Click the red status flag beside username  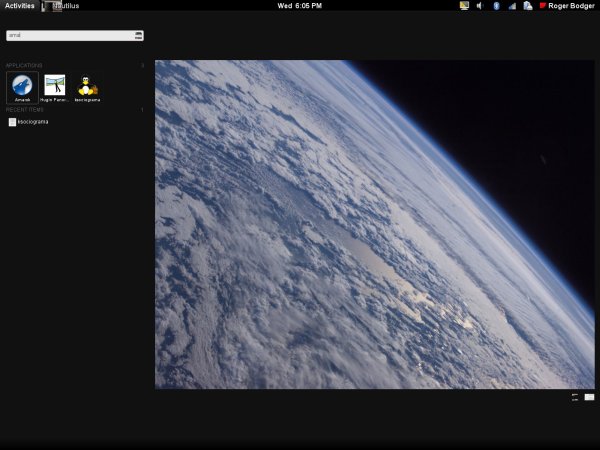[543, 6]
